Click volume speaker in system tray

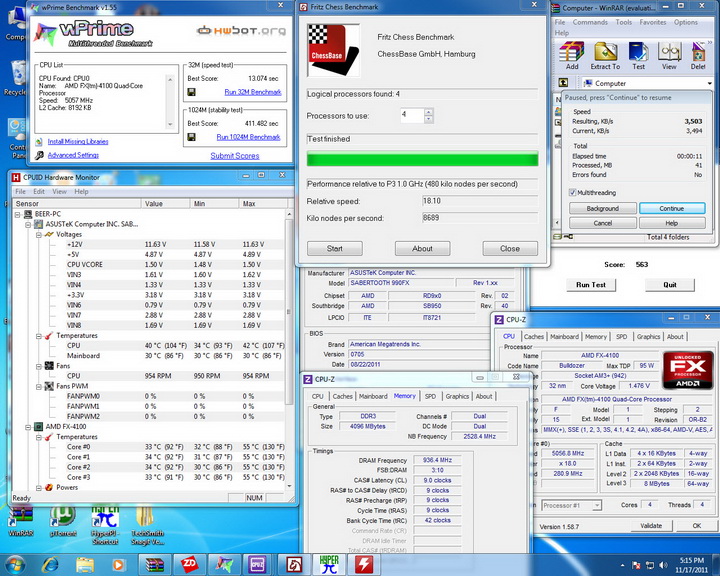pos(663,565)
